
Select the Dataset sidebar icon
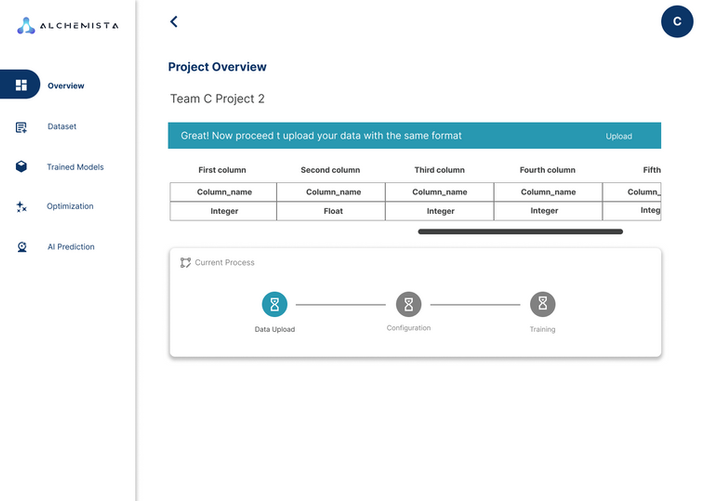coord(21,127)
